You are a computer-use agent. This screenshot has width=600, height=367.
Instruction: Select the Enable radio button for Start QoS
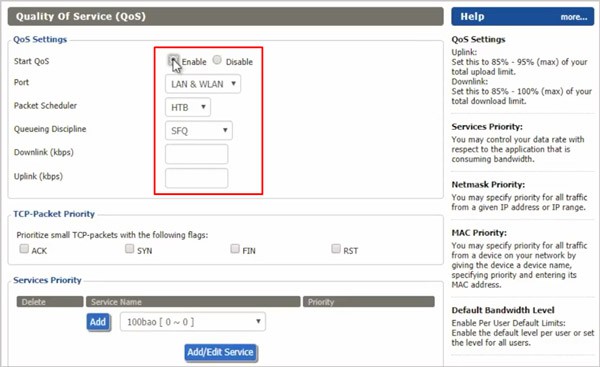(173, 60)
